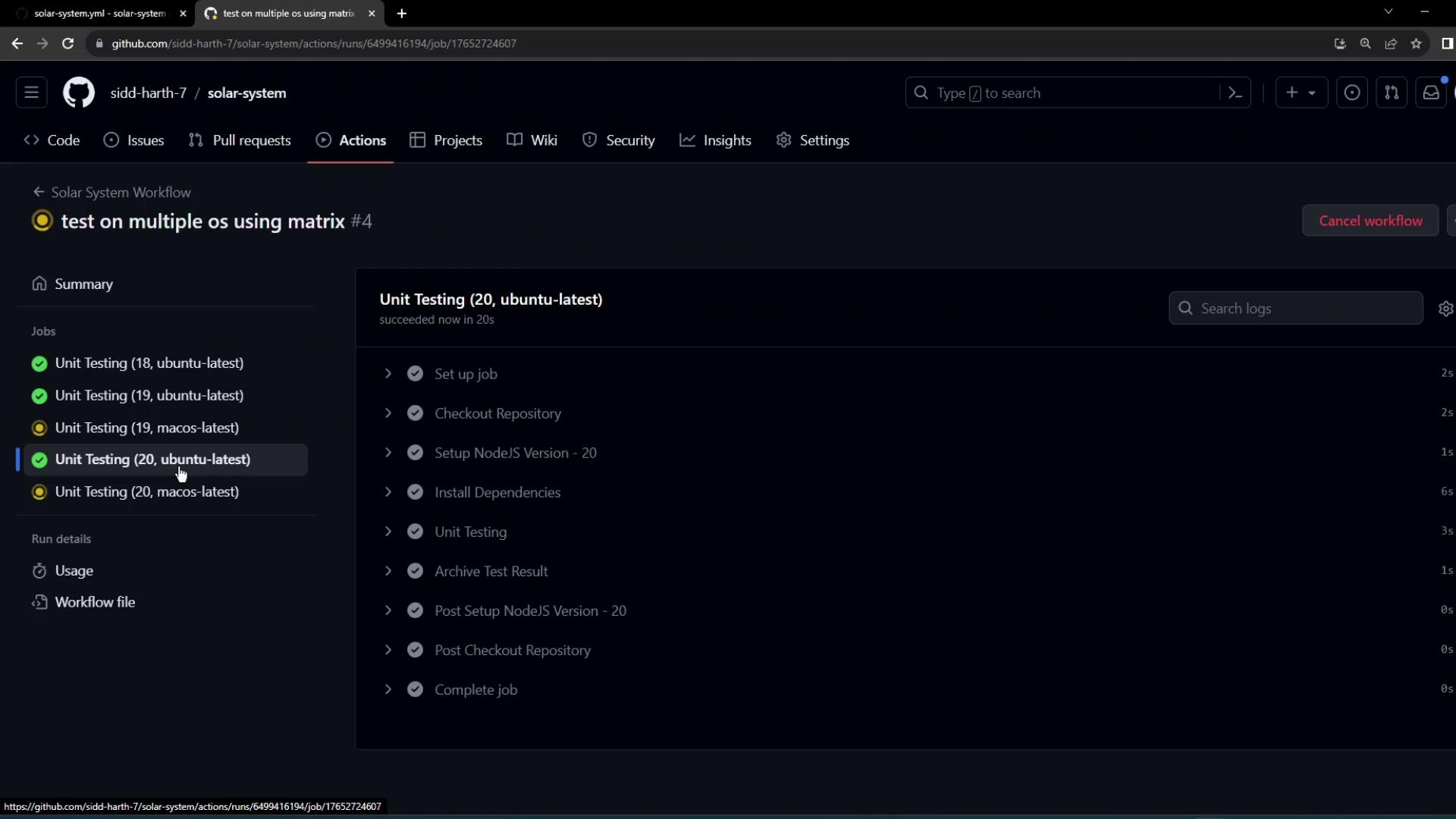Screen dimensions: 1456x819
Task: Click the Cancel workflow button
Action: pos(1370,221)
